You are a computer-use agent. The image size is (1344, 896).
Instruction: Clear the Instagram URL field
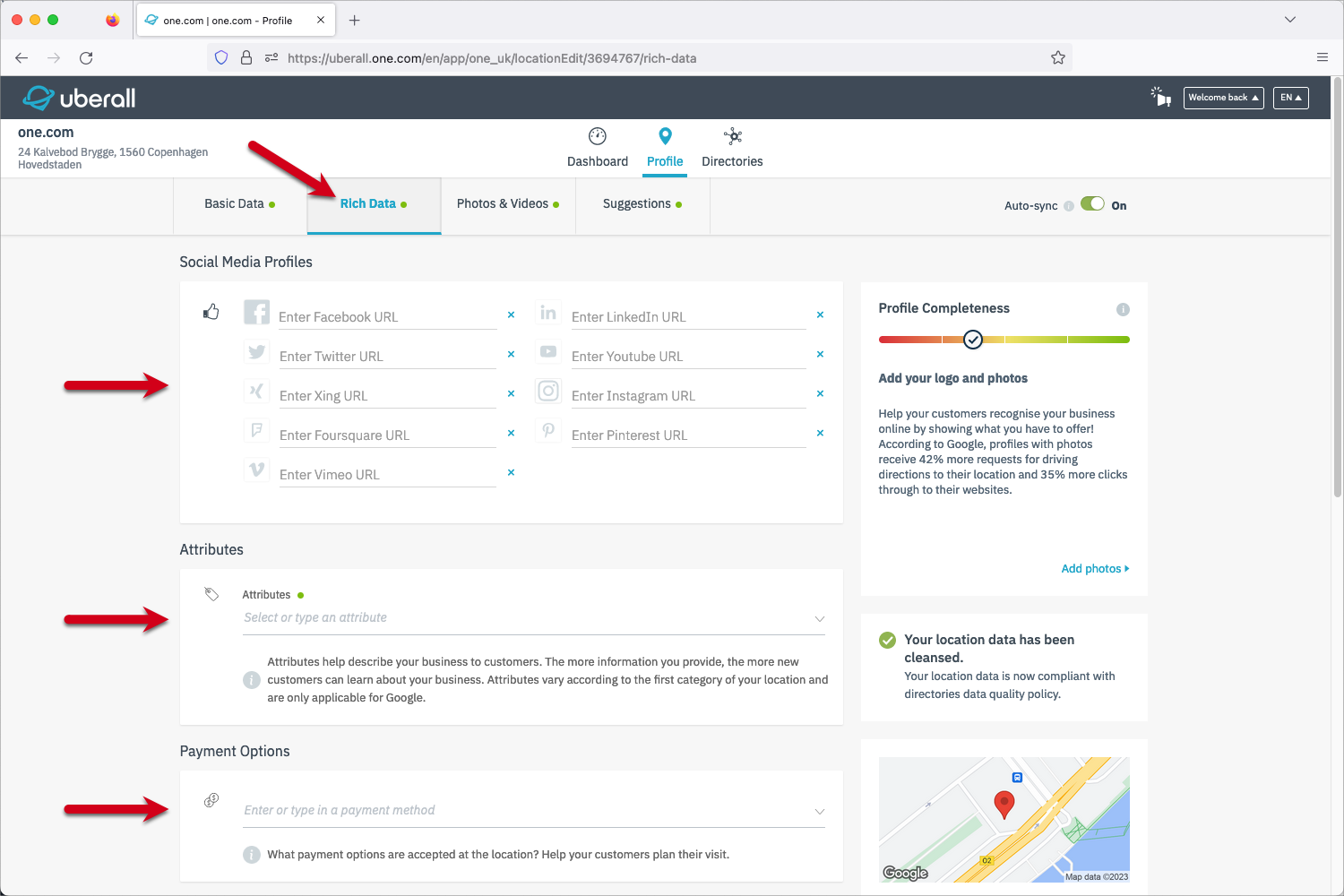(820, 394)
